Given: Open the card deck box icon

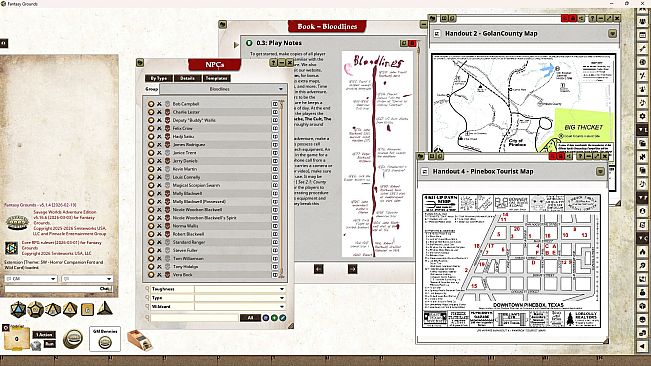Looking at the screenshot, I should 140,340.
